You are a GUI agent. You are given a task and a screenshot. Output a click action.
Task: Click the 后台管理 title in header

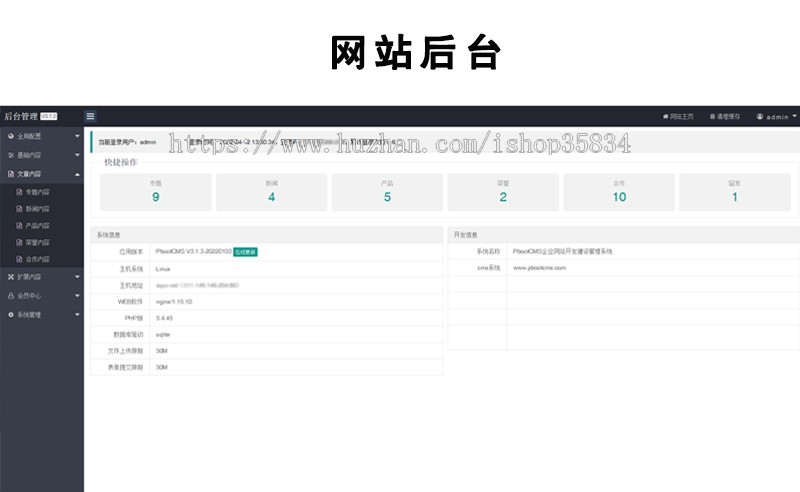[x=21, y=116]
